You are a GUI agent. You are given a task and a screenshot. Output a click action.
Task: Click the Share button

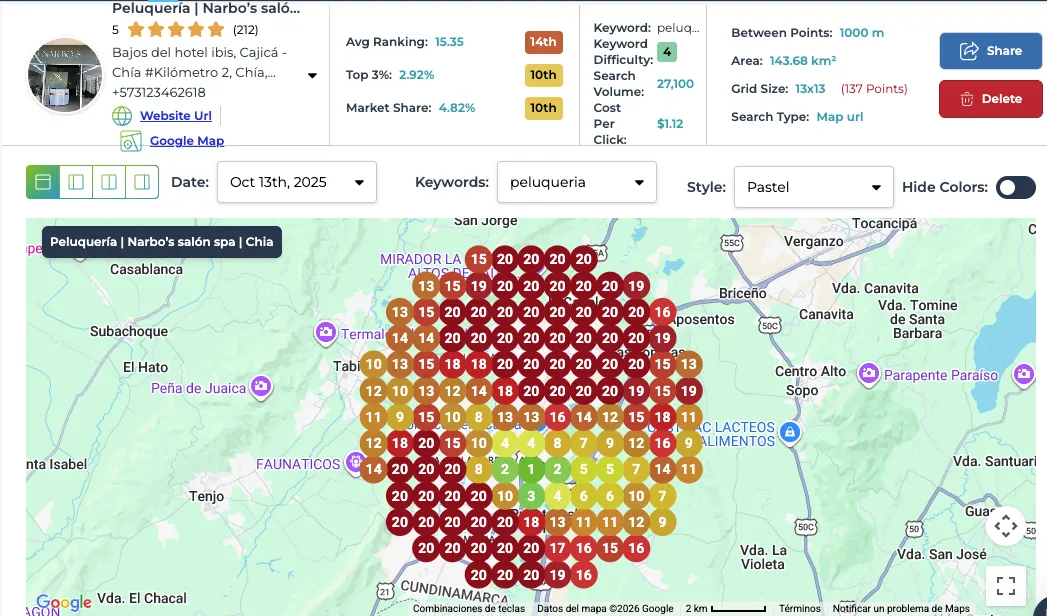pos(990,51)
